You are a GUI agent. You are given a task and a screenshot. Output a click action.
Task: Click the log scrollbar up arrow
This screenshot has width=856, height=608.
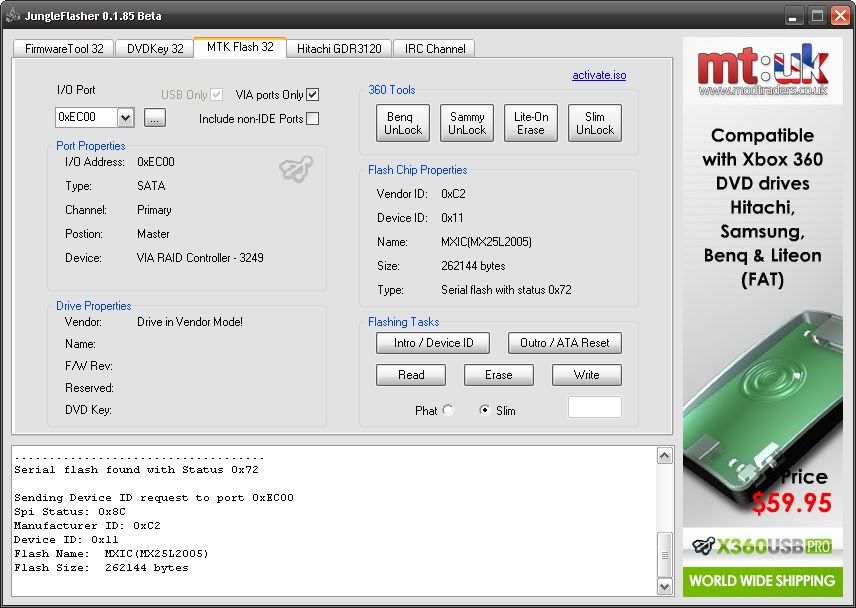click(x=664, y=455)
